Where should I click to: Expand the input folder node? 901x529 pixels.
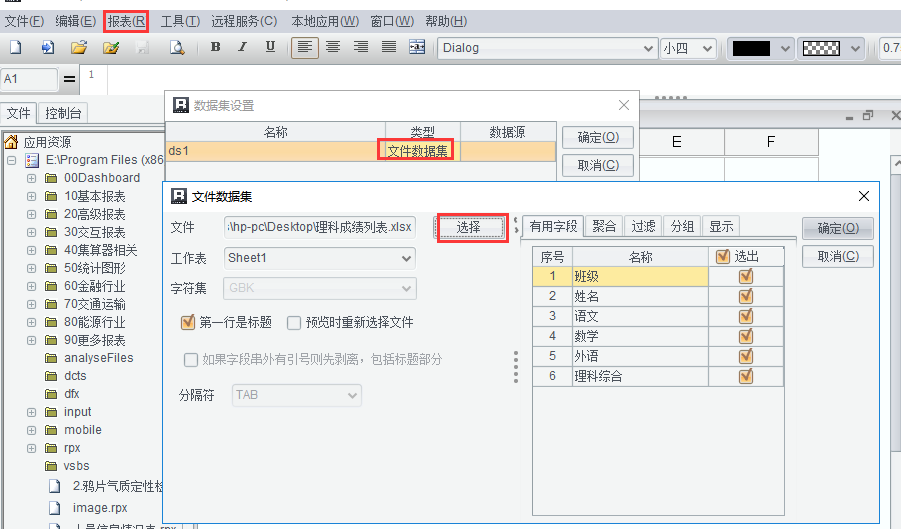point(32,412)
